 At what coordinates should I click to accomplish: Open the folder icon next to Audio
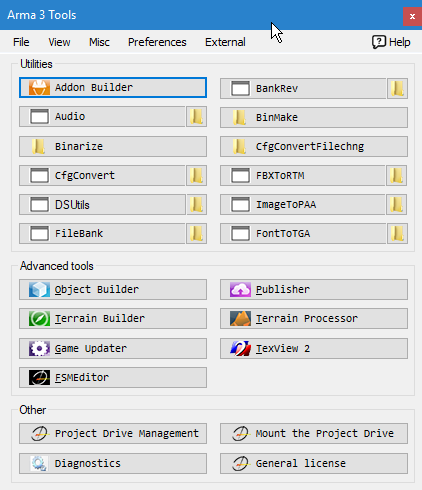(196, 117)
